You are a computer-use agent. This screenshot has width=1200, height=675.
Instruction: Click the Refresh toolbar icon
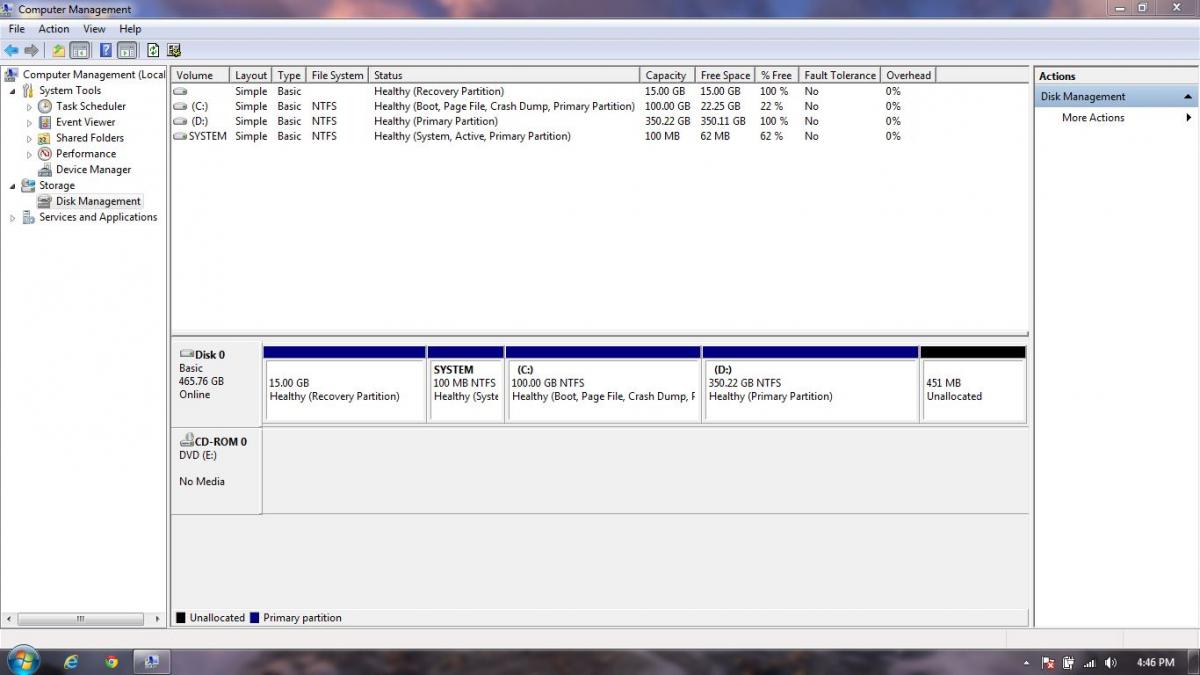[153, 50]
